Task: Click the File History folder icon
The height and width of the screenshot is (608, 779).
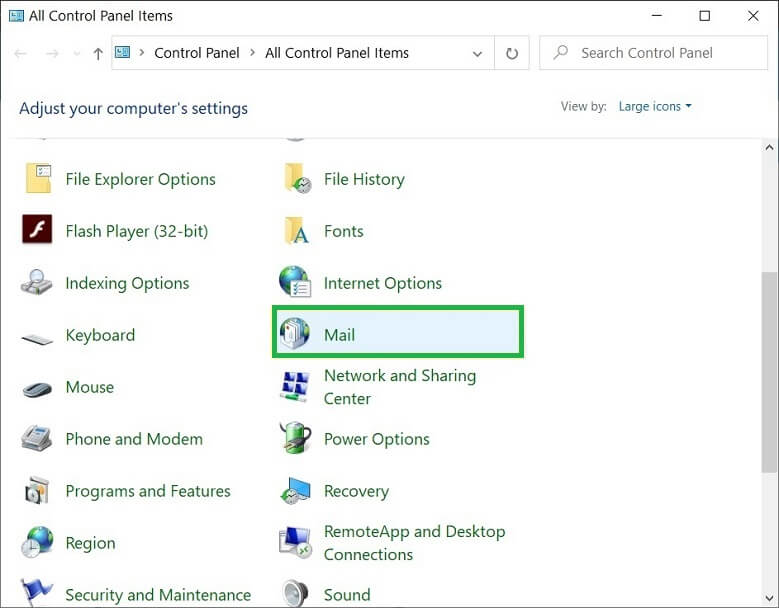Action: (x=297, y=178)
